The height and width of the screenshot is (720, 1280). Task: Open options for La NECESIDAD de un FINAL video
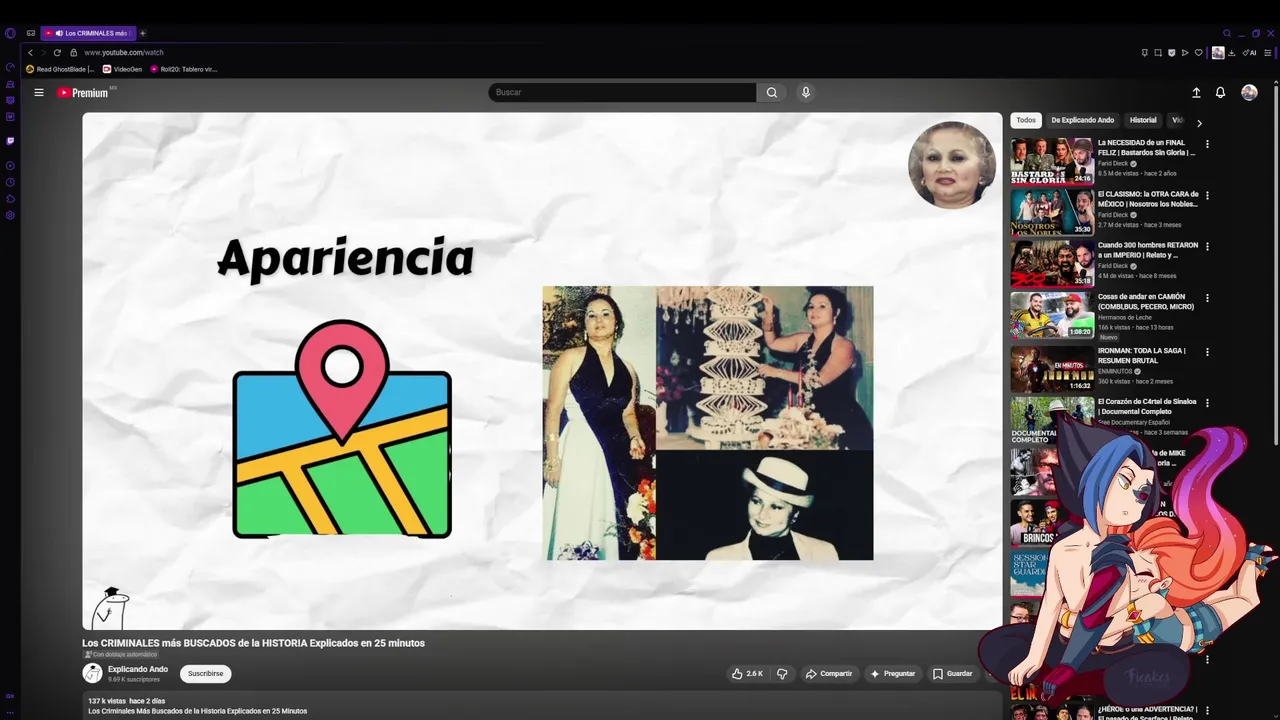[x=1207, y=144]
